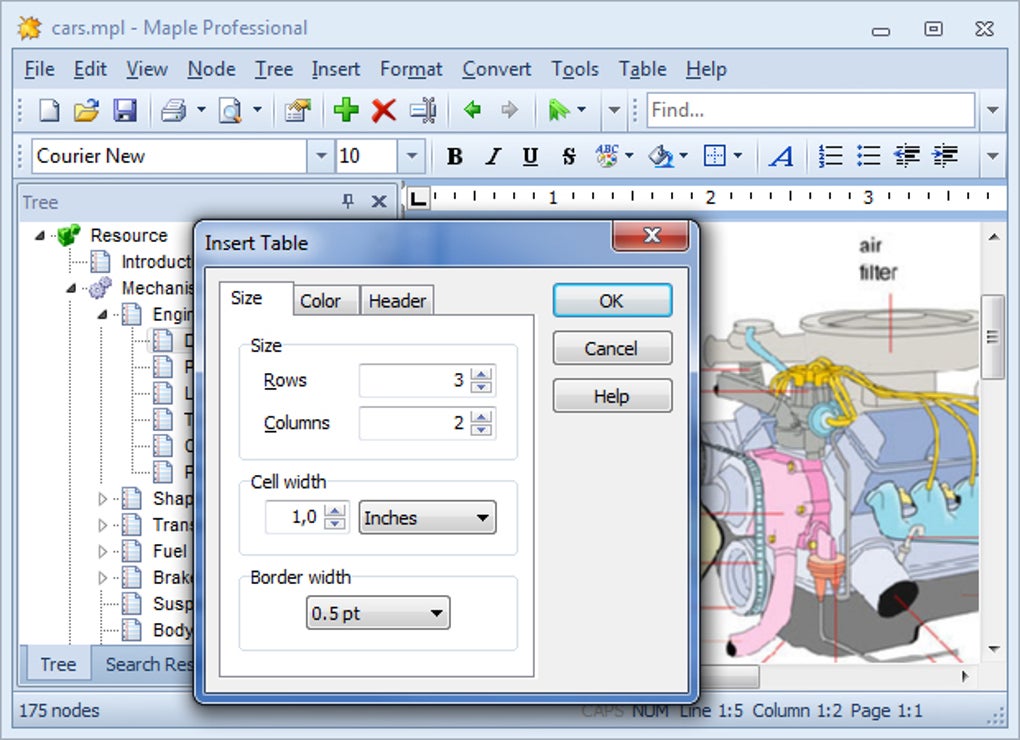Open the Format menu
Viewport: 1020px width, 740px height.
[411, 69]
